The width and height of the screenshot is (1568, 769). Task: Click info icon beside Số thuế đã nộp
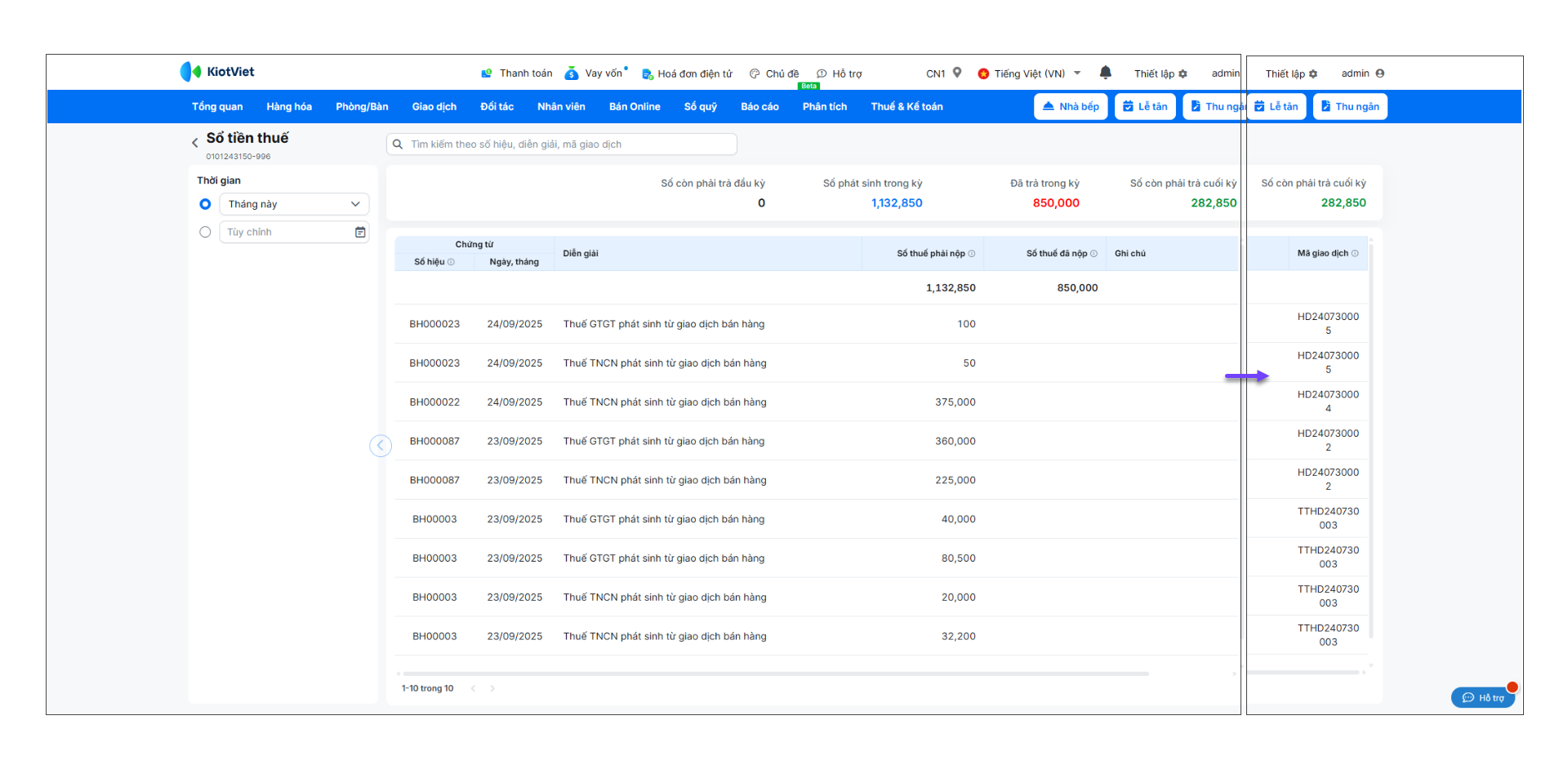pyautogui.click(x=1094, y=254)
